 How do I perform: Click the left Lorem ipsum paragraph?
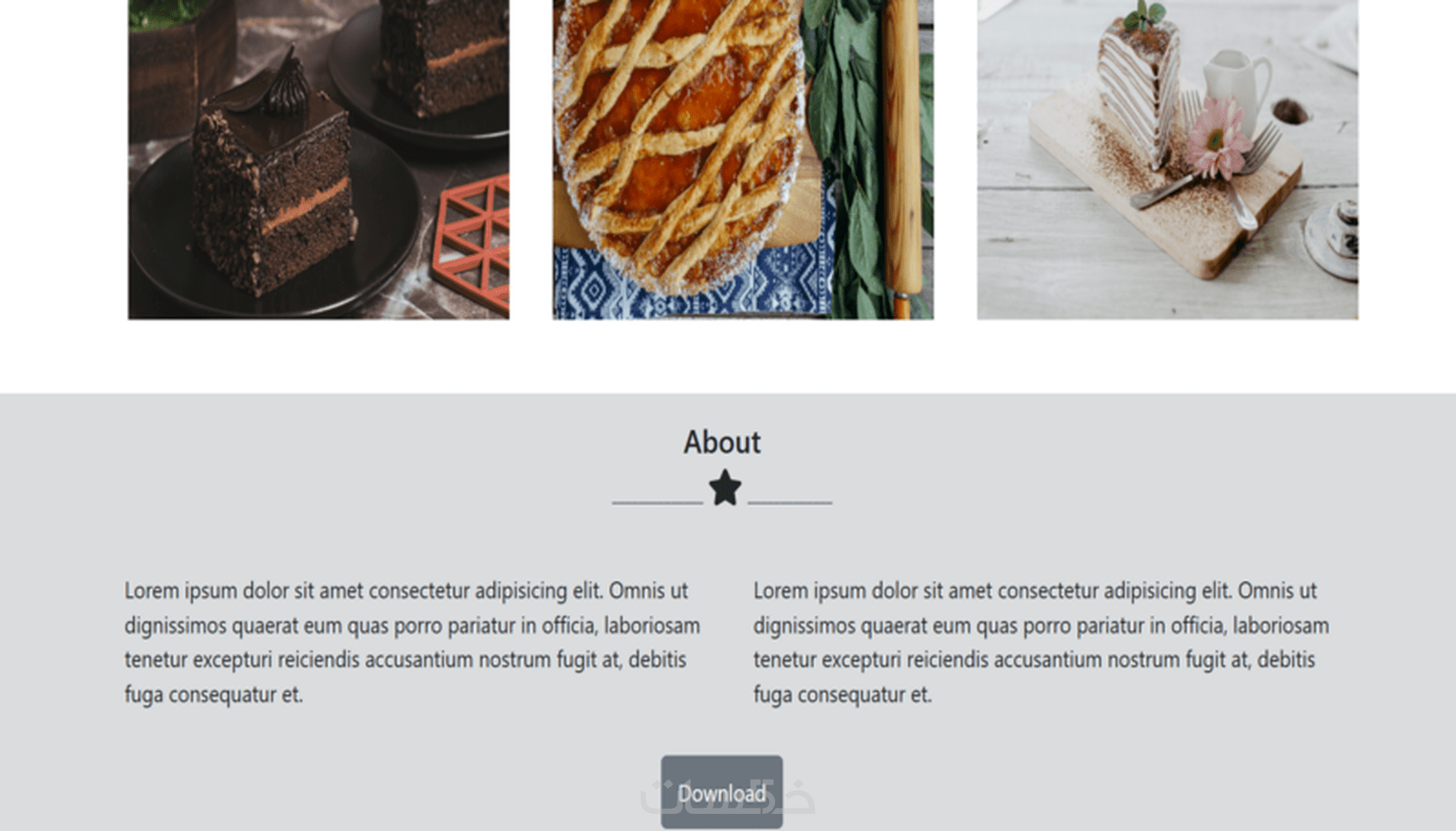point(412,643)
